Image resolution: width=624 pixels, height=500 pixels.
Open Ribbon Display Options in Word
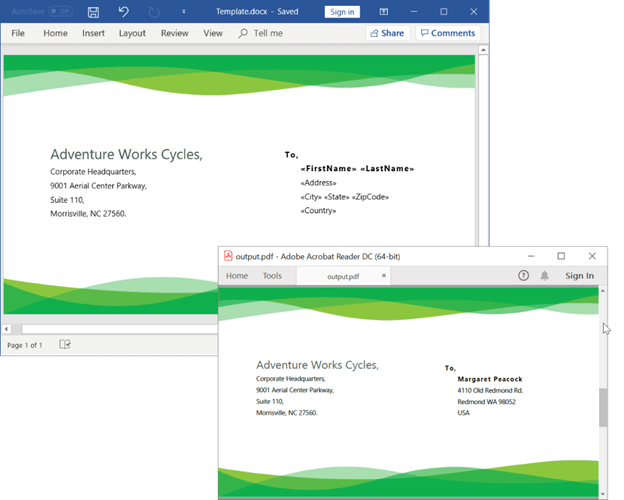[x=384, y=12]
